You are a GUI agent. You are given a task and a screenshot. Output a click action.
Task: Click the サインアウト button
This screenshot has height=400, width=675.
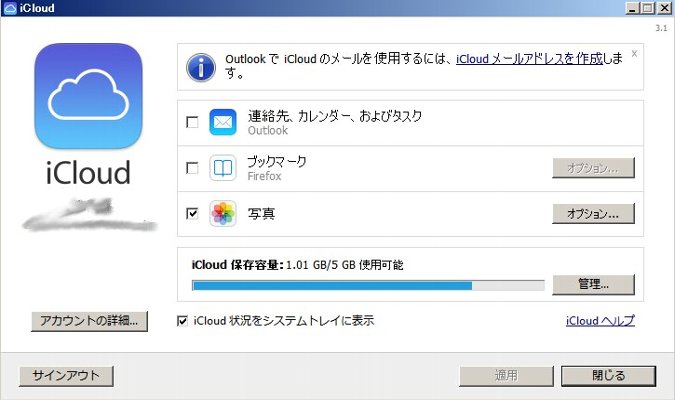pos(66,376)
